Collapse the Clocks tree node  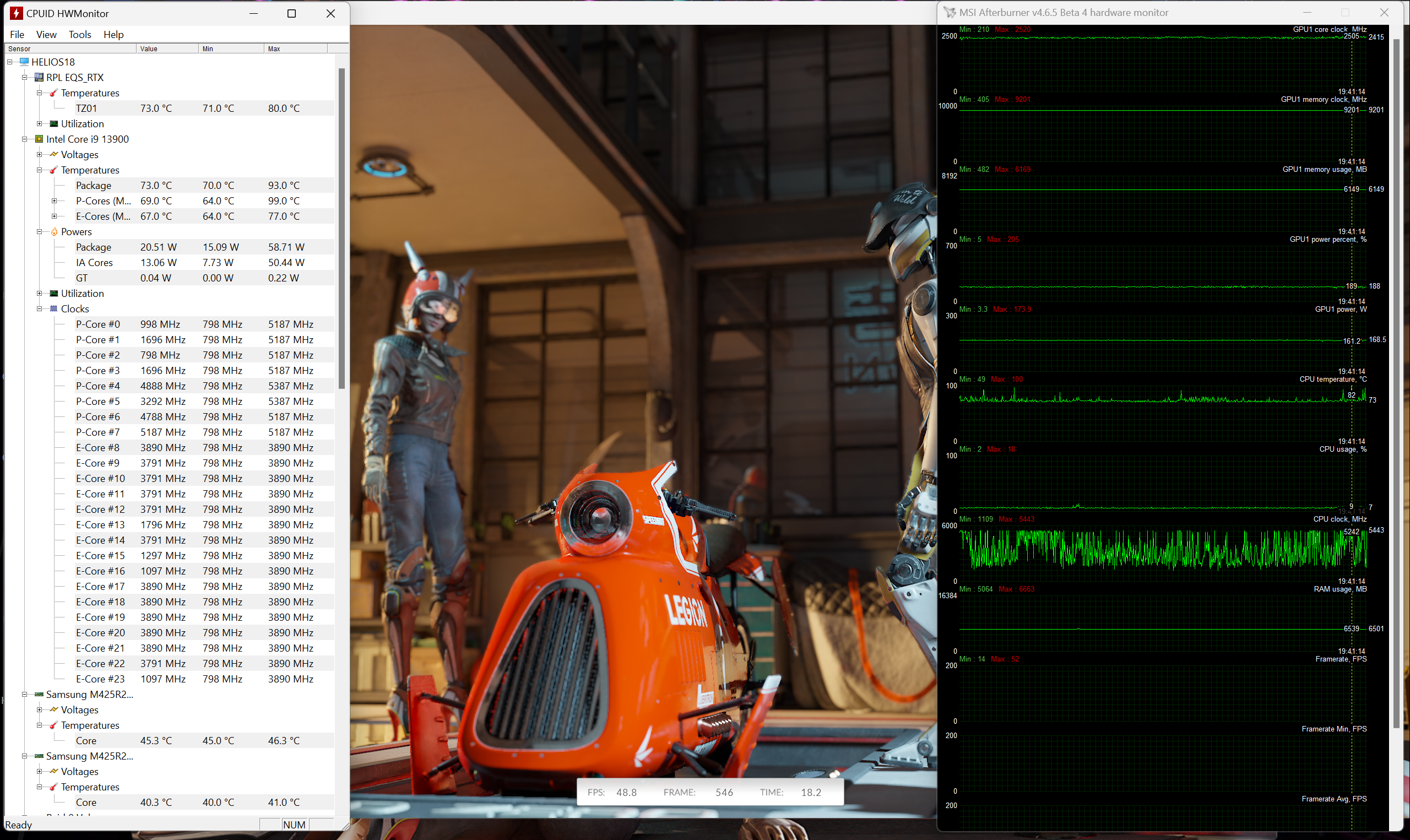coord(39,308)
